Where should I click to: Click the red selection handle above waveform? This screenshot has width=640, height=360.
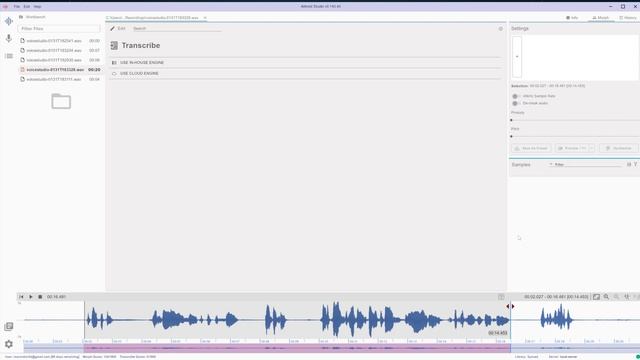(x=510, y=307)
